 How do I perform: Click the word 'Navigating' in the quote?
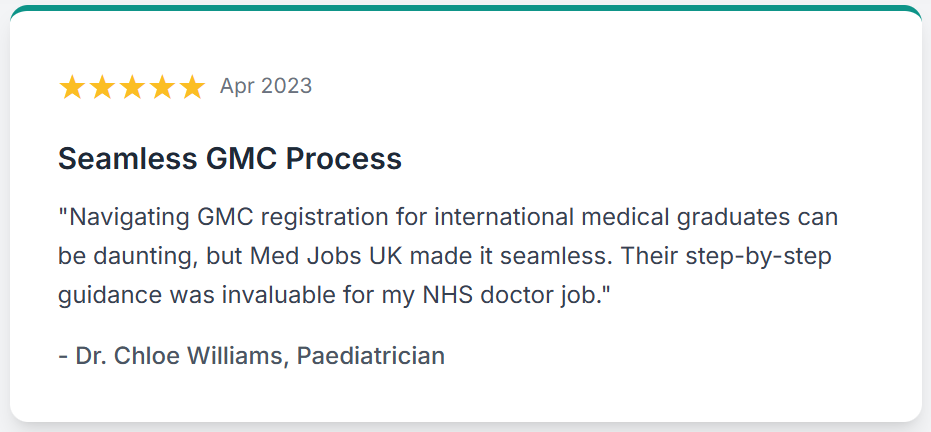point(129,218)
